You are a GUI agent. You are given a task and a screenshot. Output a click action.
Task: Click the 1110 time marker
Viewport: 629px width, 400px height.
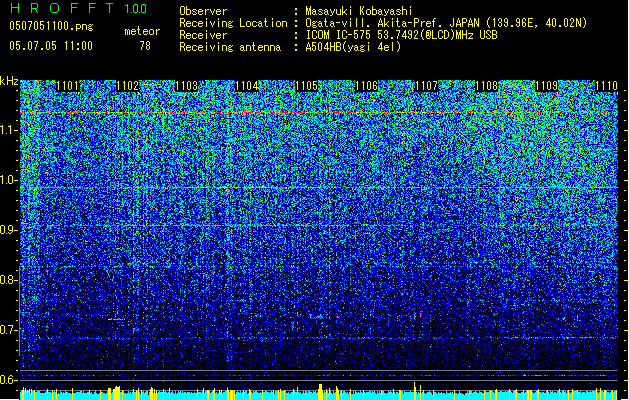(606, 86)
